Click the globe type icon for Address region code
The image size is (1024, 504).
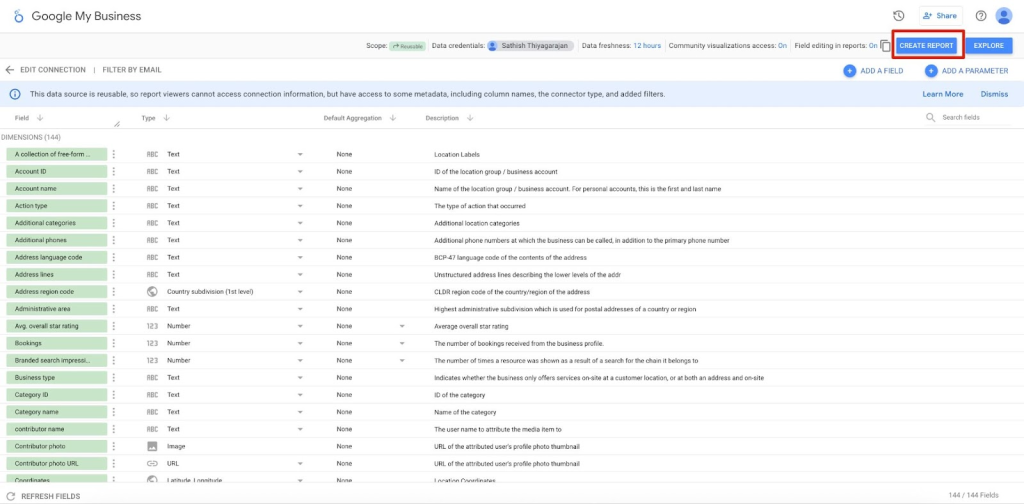coord(152,292)
